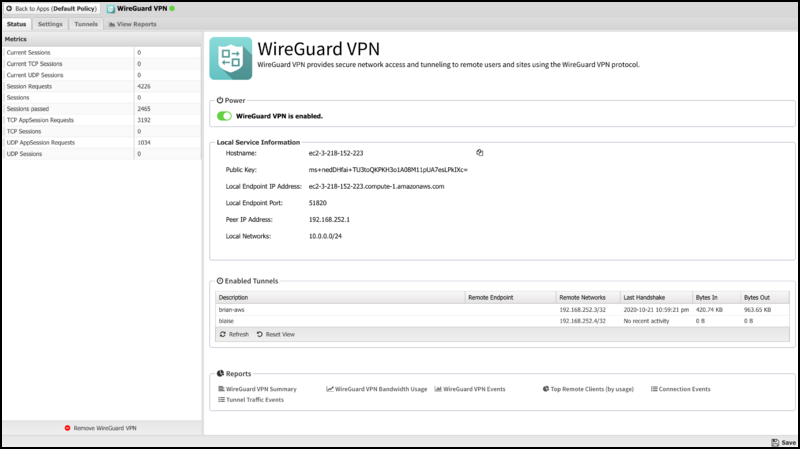Viewport: 800px width, 449px height.
Task: Open Tunnel Traffic Events report
Action: click(251, 400)
